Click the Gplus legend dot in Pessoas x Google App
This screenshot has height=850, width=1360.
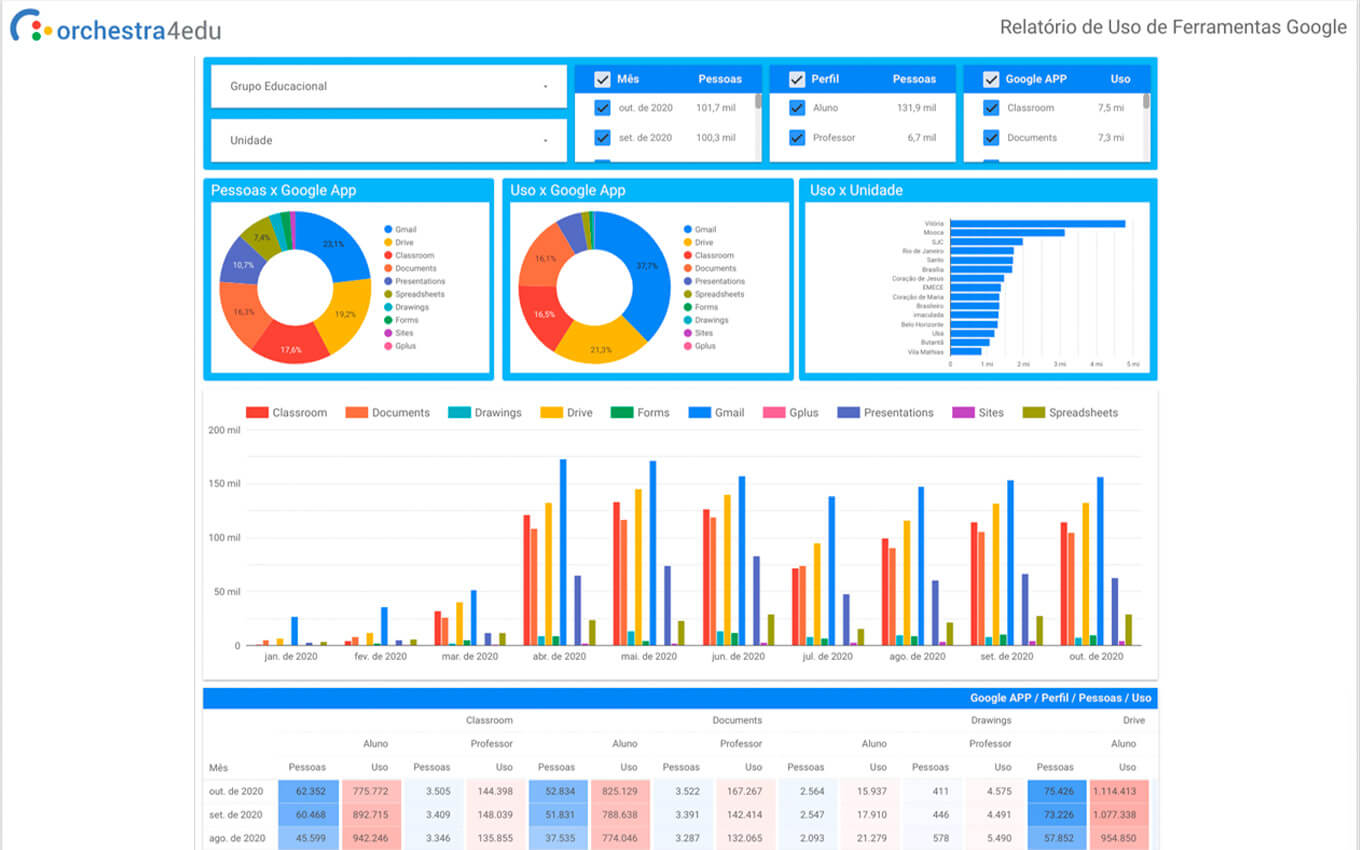click(x=387, y=347)
